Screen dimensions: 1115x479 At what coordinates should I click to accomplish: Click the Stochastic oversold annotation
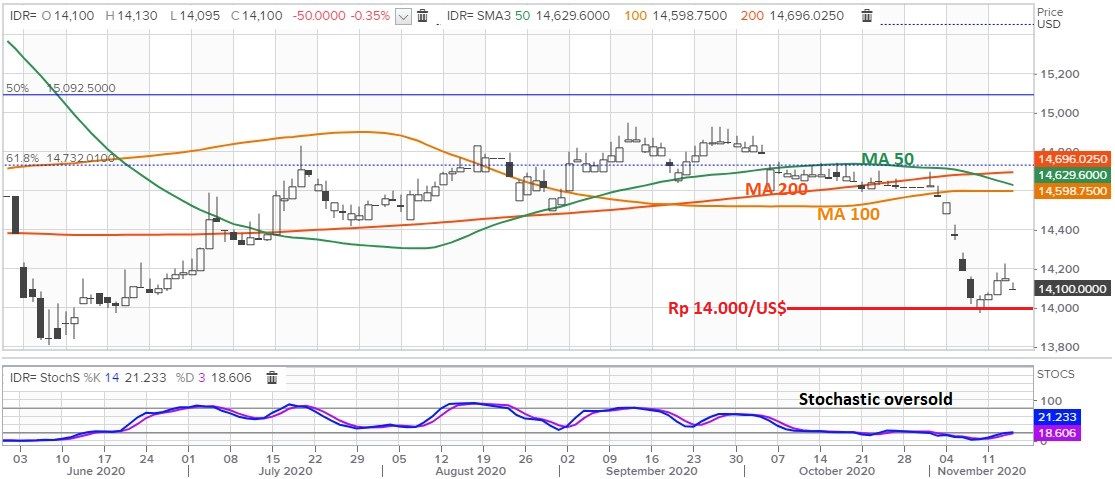pyautogui.click(x=875, y=399)
